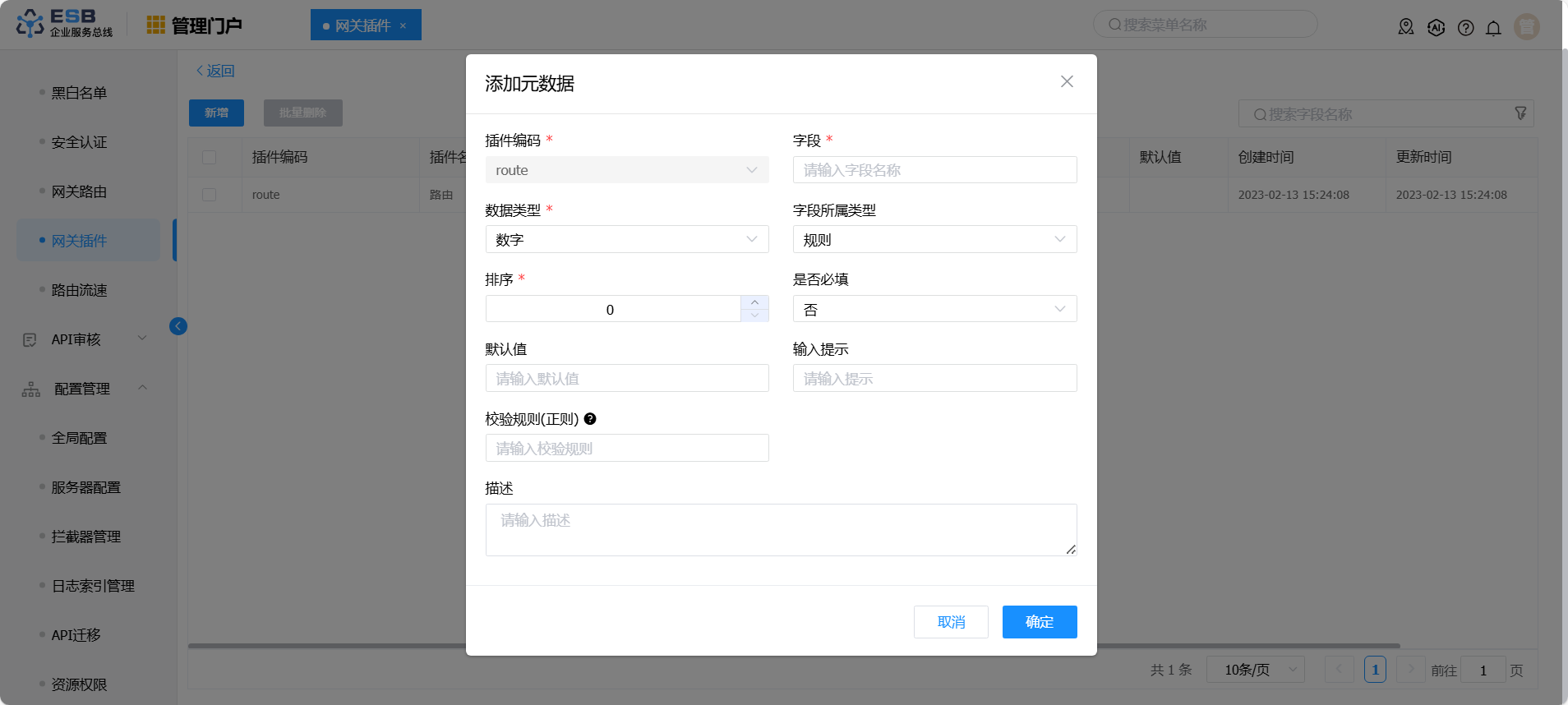The width and height of the screenshot is (1568, 705).
Task: Click the horizontal scrollbar under the table
Action: 794,646
